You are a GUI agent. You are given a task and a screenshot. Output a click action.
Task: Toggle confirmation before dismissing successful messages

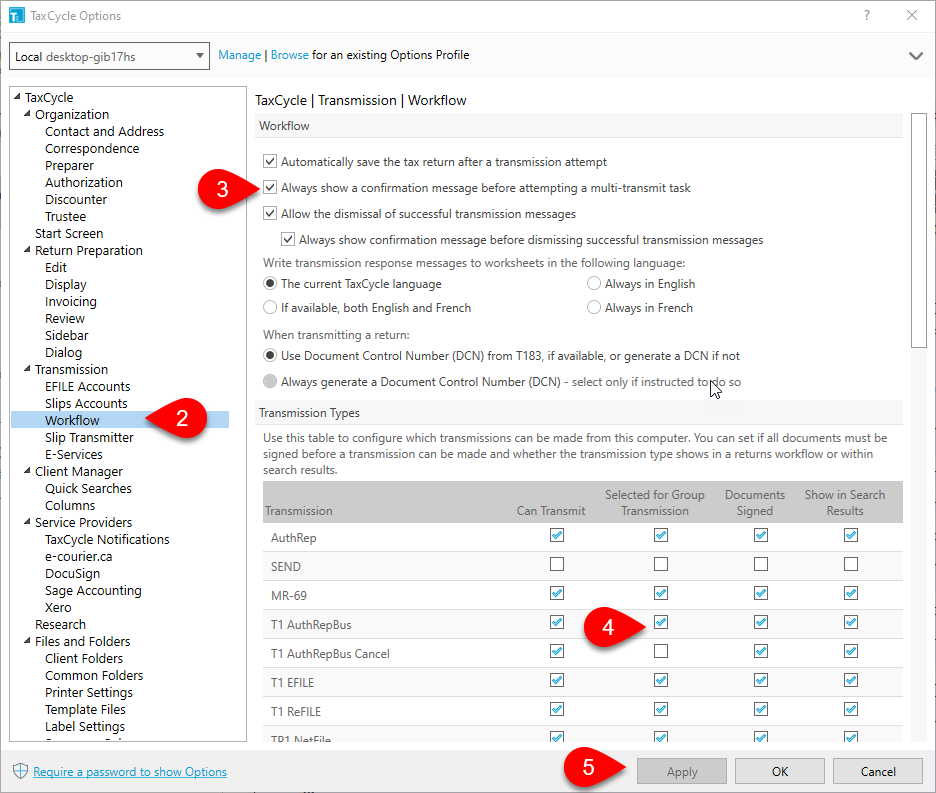click(288, 239)
